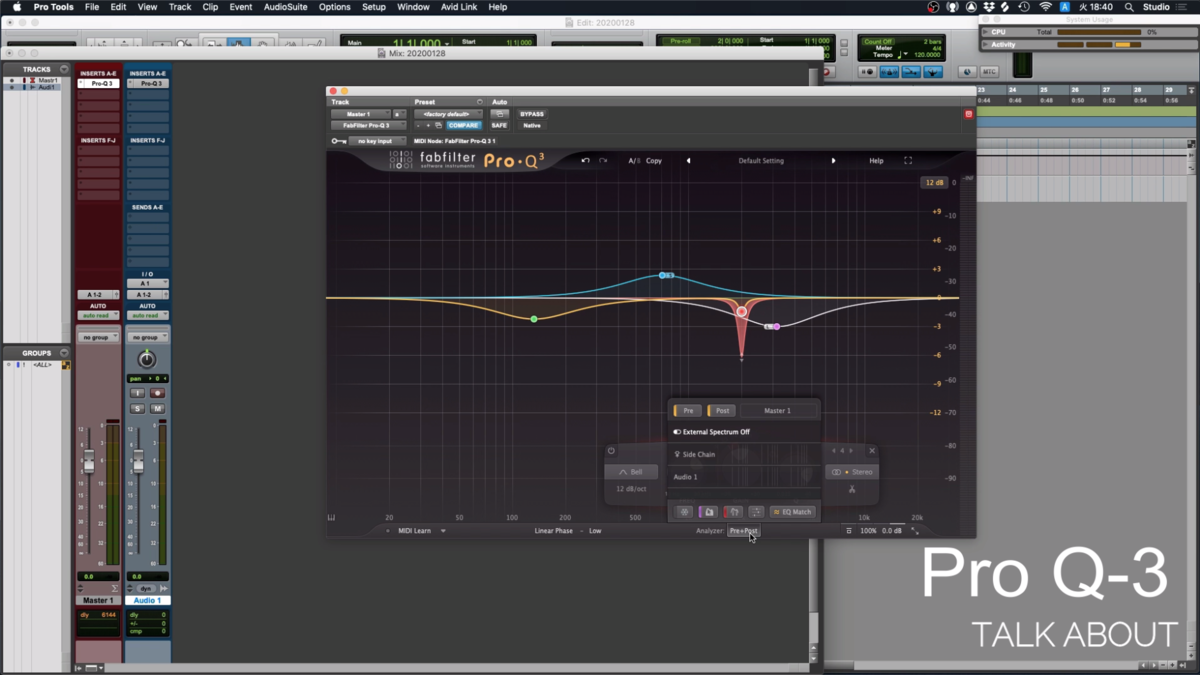Click the analyzer freeze snowflake icon
This screenshot has height=675, width=1200.
pos(684,512)
